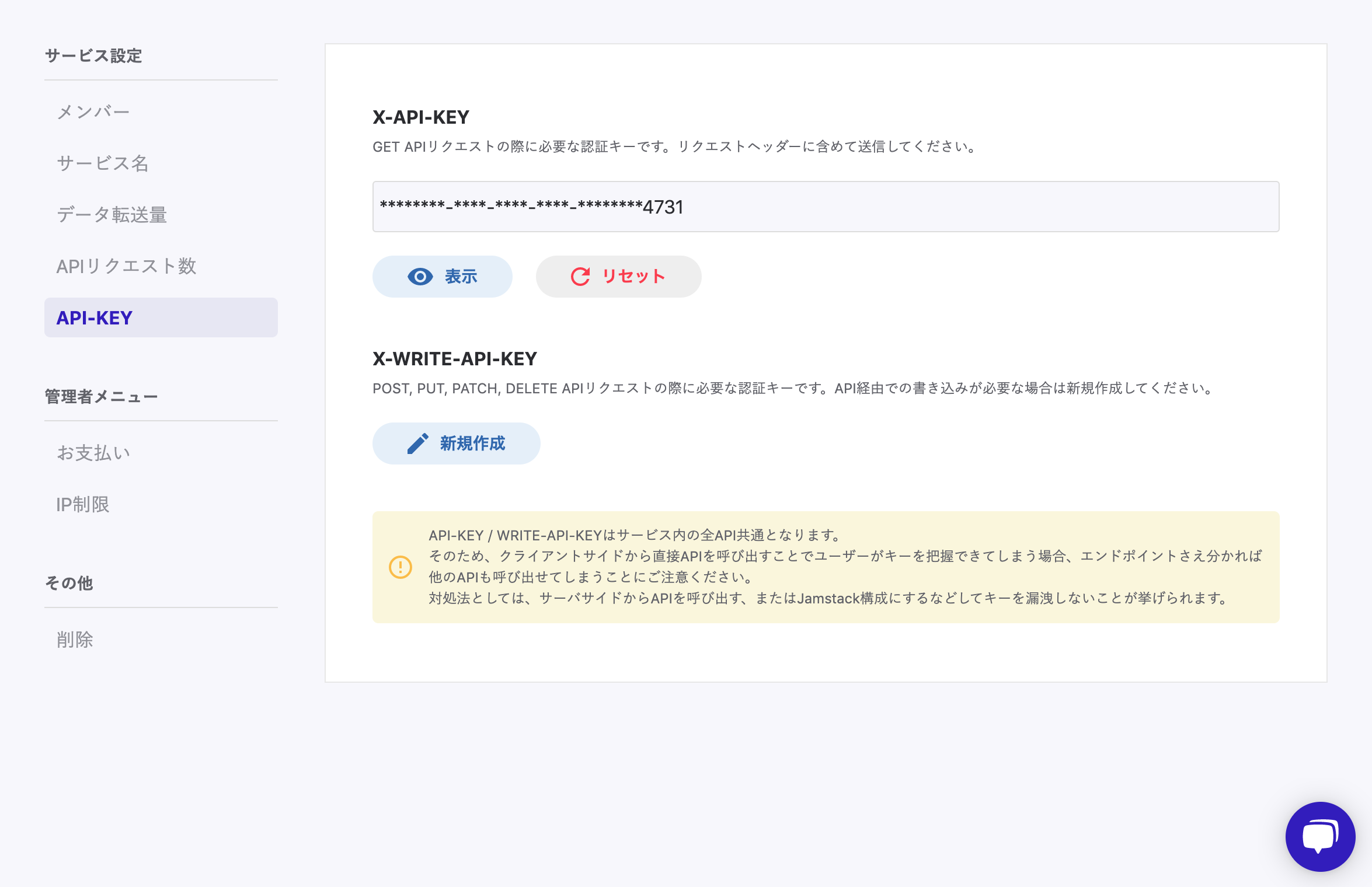Go to IP制限 settings

(83, 504)
